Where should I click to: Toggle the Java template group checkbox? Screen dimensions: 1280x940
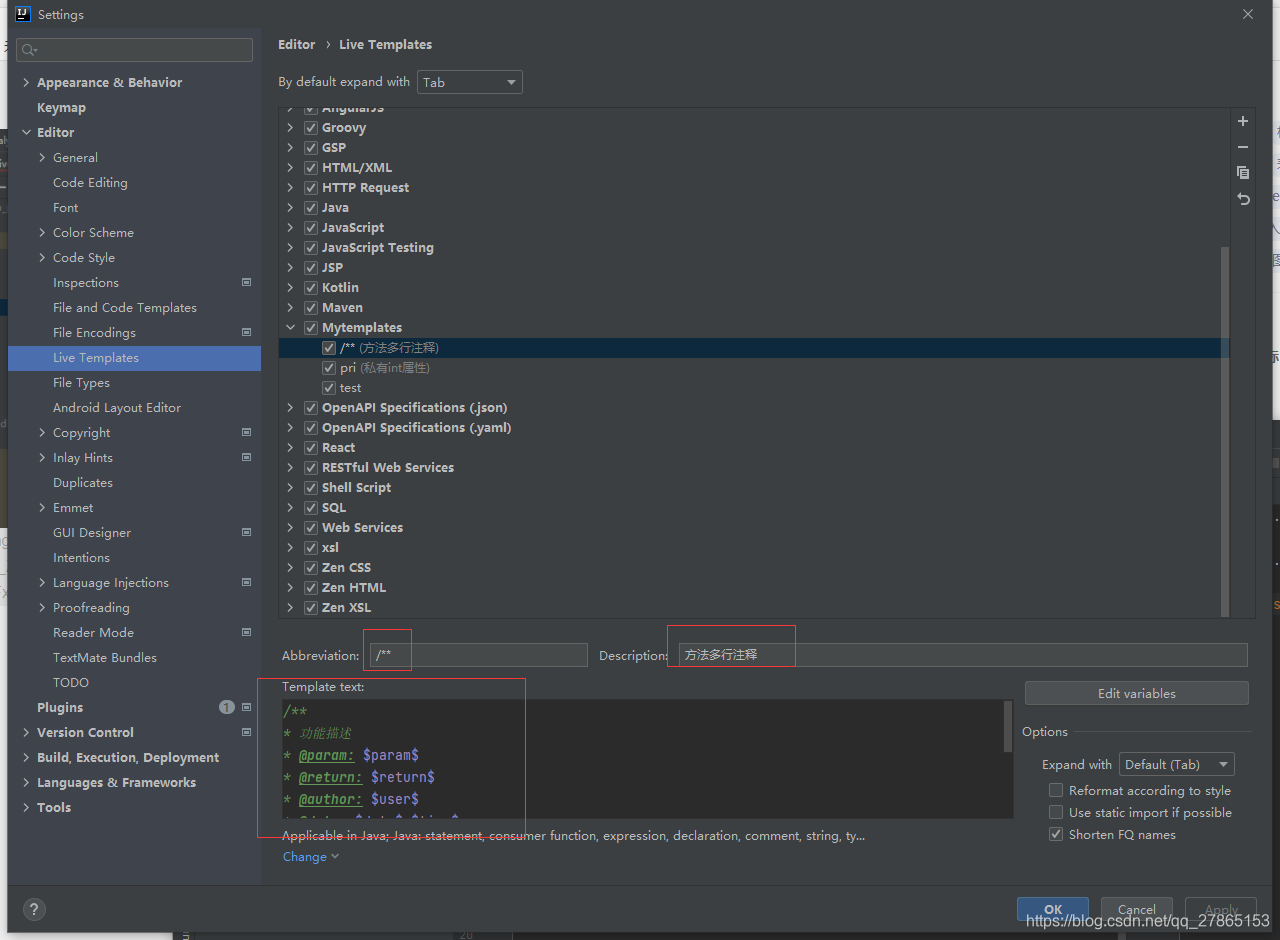[311, 208]
